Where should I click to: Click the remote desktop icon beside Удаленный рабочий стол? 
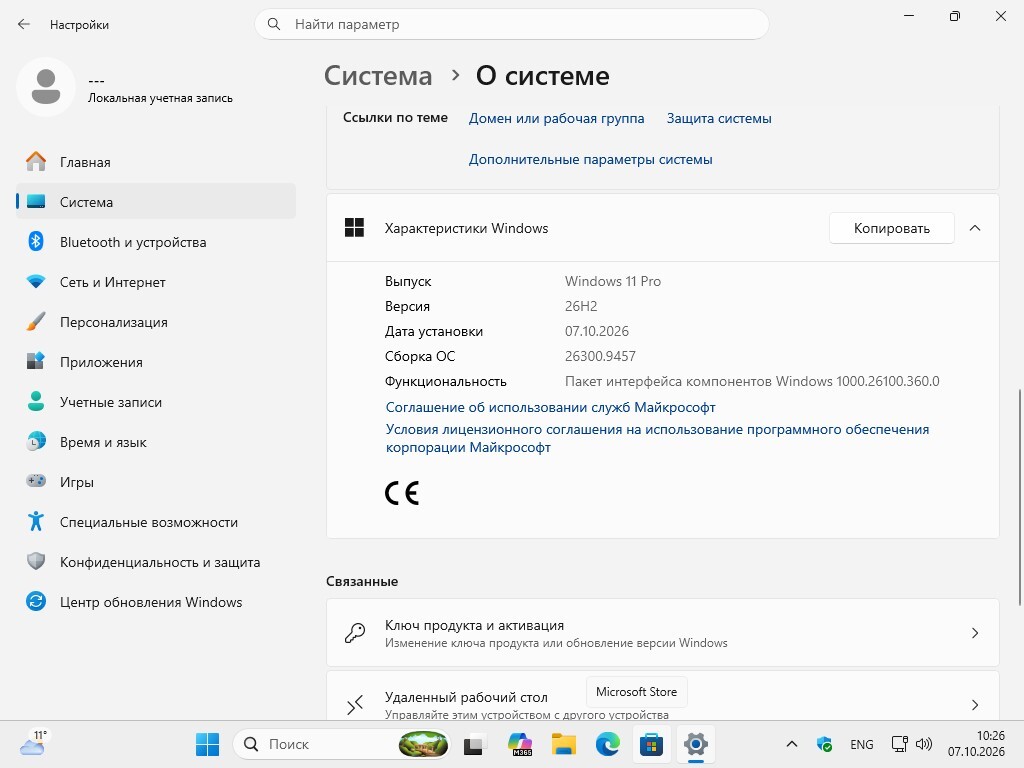pyautogui.click(x=355, y=705)
